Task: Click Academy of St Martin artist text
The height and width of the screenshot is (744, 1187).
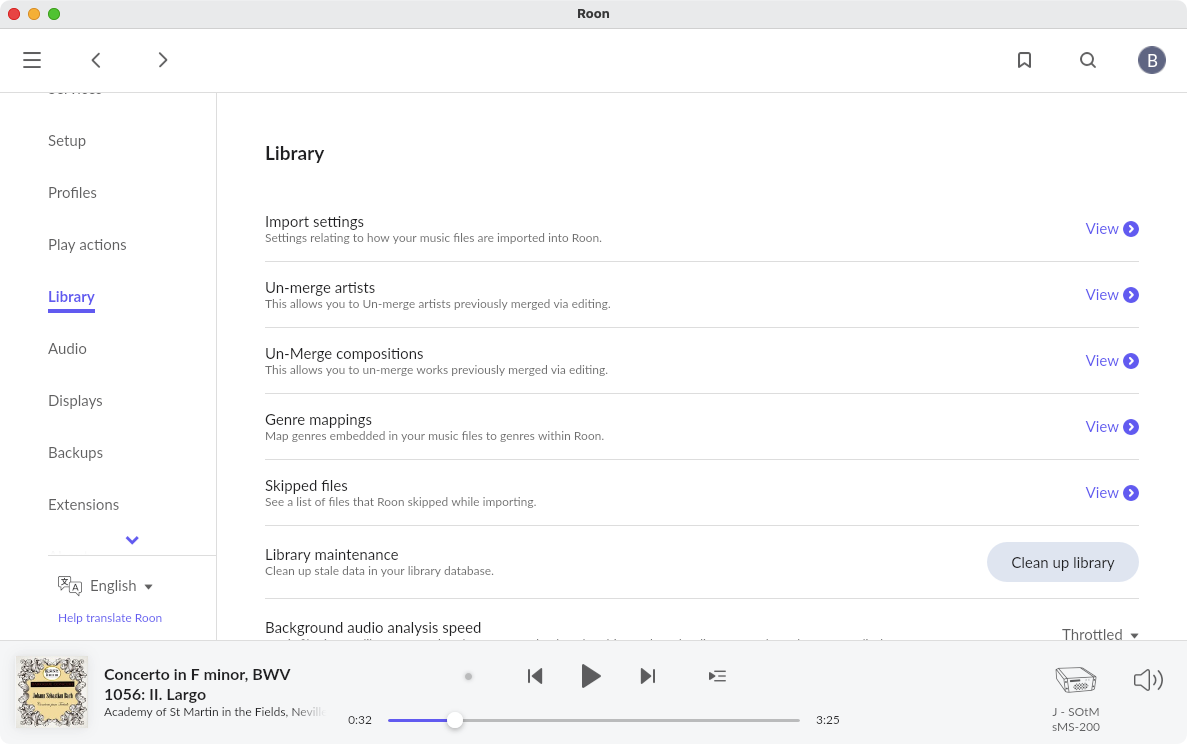Action: tap(214, 711)
